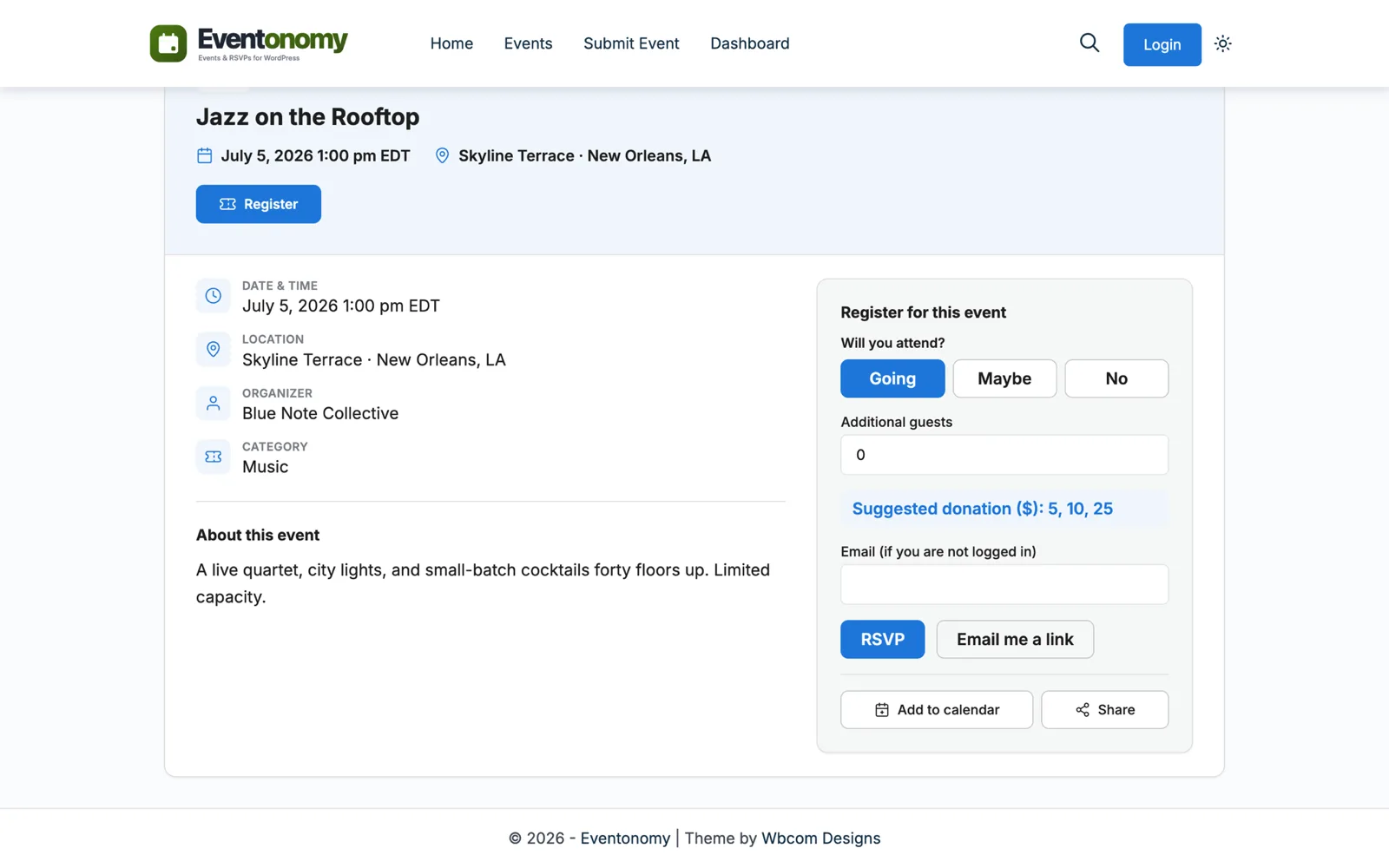Screen dimensions: 1389x868
Task: Select No as attendance
Action: point(1116,378)
